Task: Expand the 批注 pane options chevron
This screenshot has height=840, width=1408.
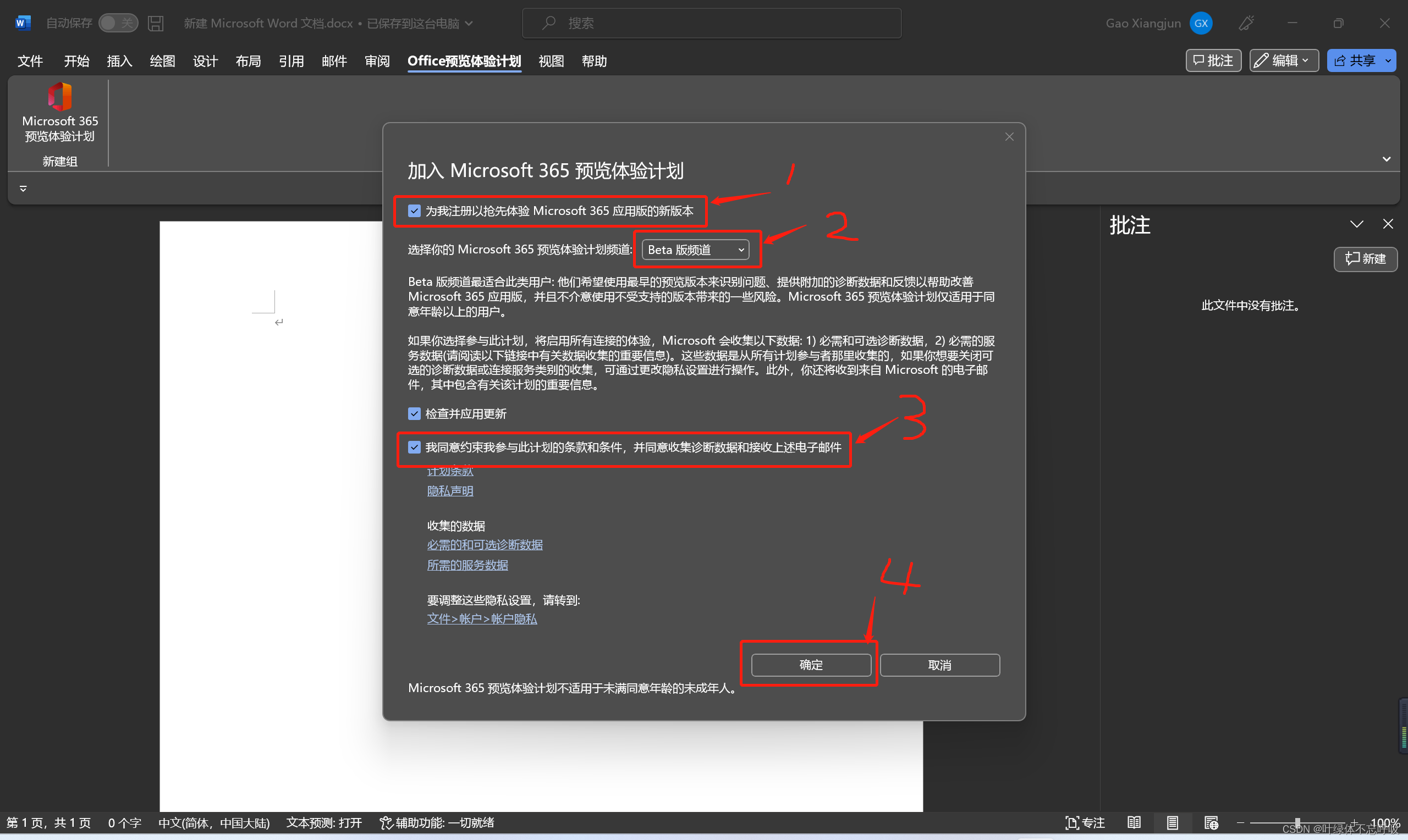Action: 1356,224
